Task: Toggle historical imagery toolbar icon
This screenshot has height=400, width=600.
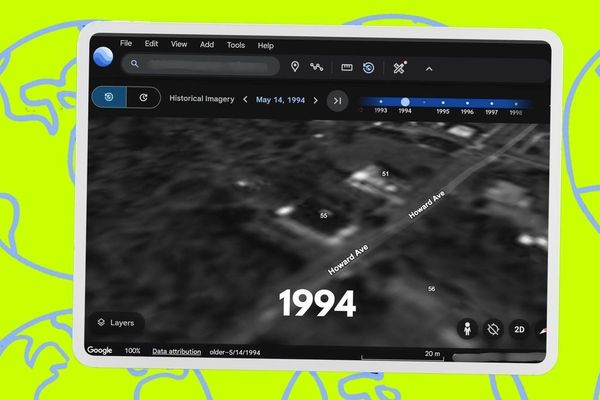Action: point(368,68)
